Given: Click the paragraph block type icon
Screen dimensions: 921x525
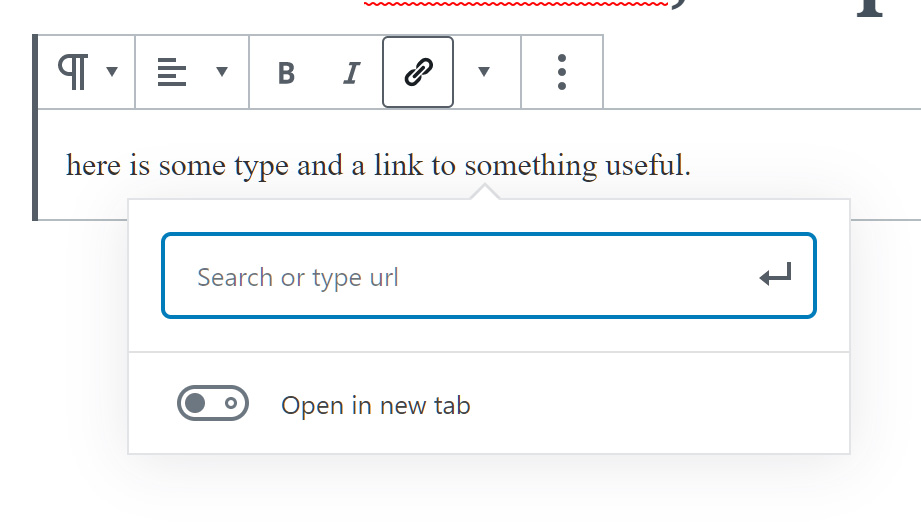Looking at the screenshot, I should point(73,72).
